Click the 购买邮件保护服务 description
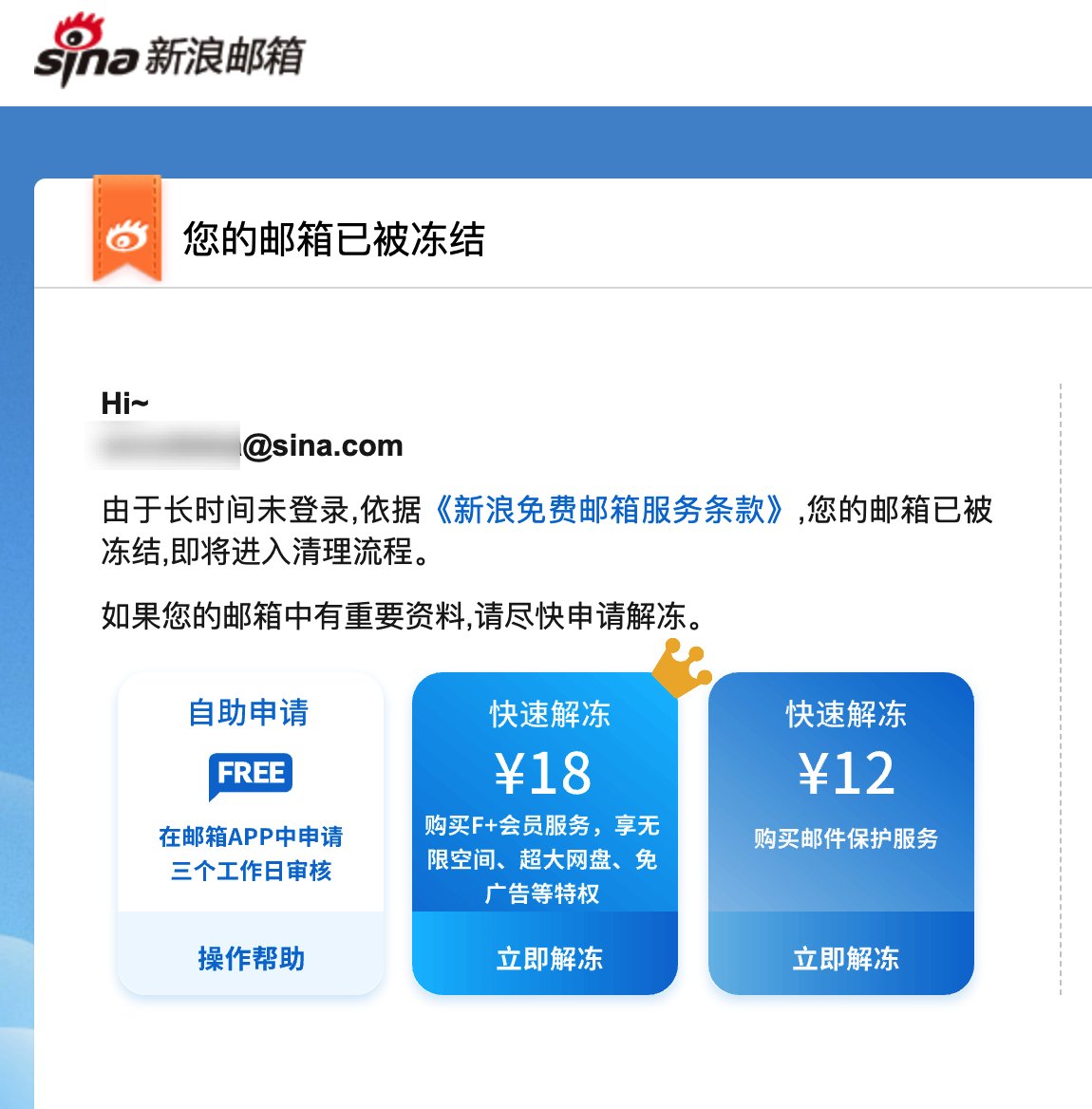This screenshot has width=1092, height=1109. (845, 838)
